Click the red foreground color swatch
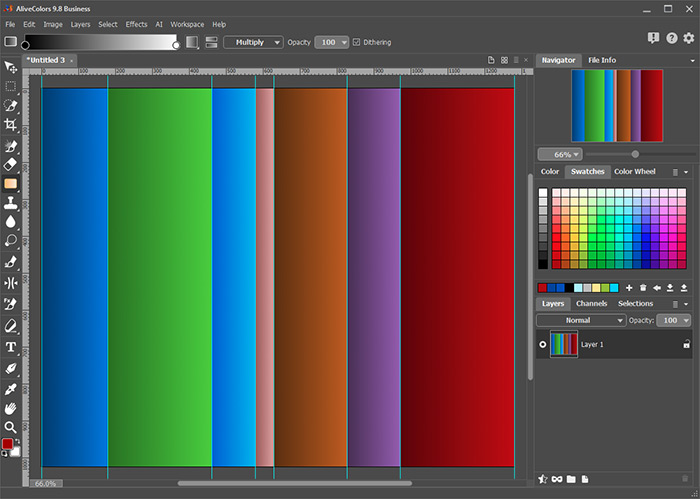 8,443
